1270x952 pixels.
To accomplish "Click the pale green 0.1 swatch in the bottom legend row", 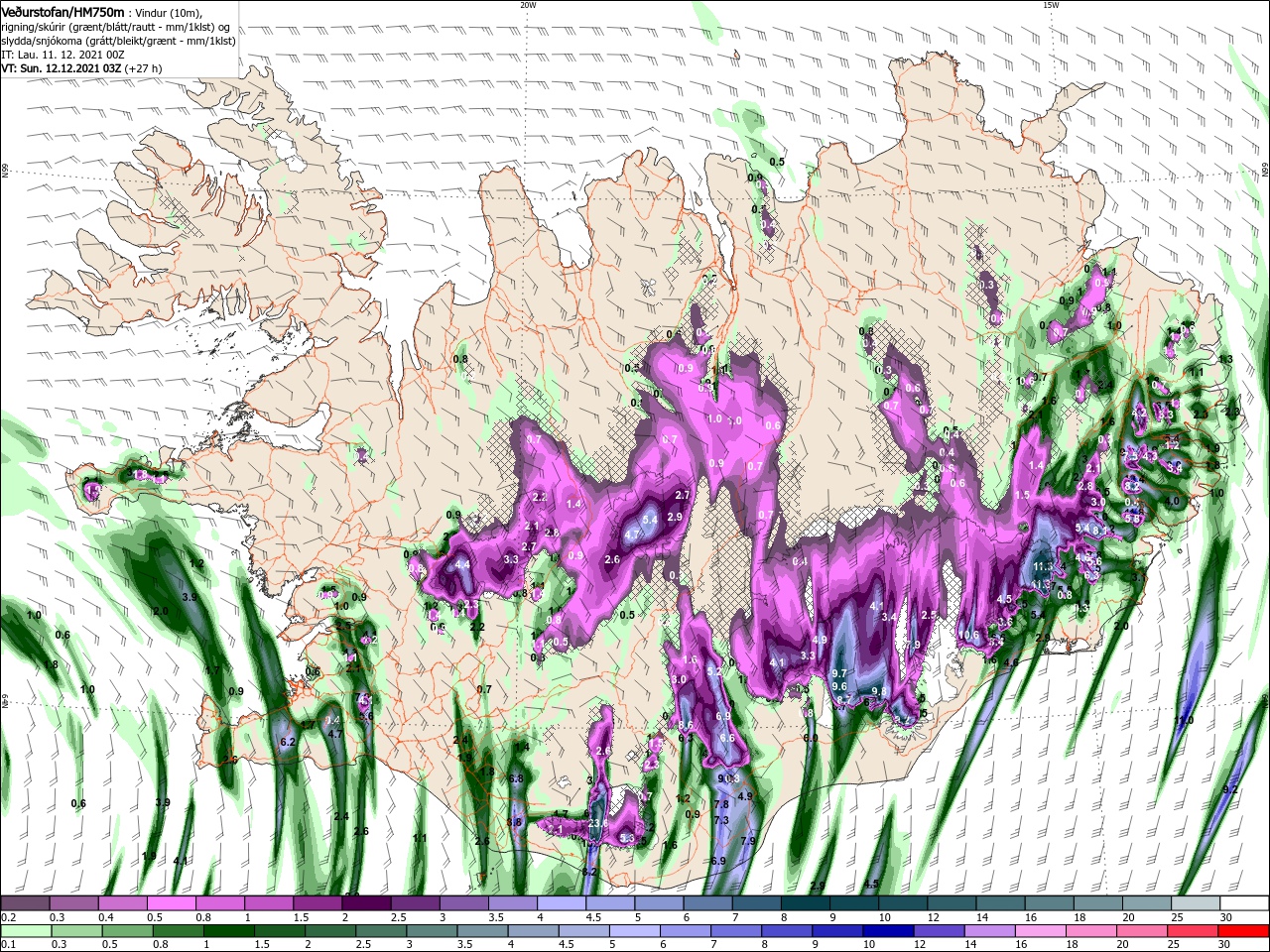I will (25, 930).
